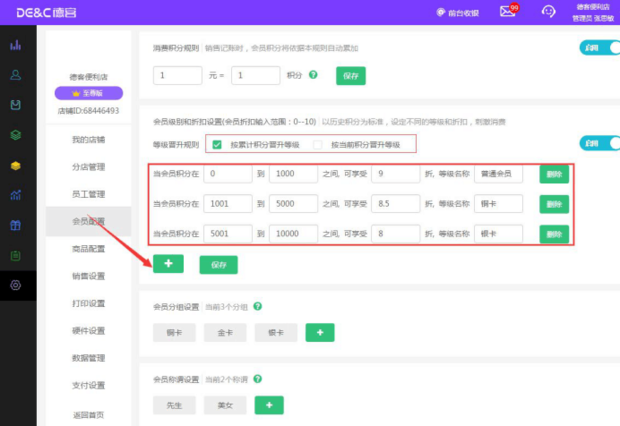The height and width of the screenshot is (426, 620).
Task: Click the ending points field showing 5000
Action: pyautogui.click(x=293, y=204)
